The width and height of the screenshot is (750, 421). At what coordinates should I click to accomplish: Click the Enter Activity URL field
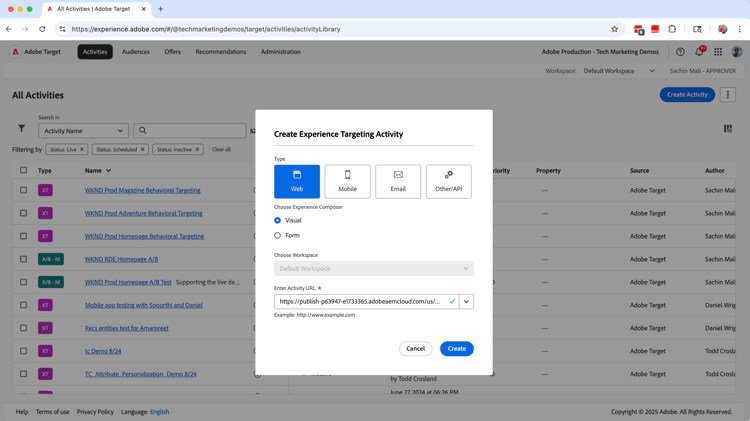(x=360, y=301)
